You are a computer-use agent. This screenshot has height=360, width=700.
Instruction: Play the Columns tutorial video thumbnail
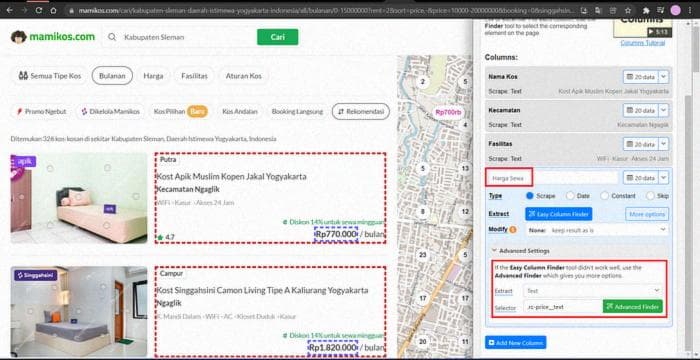[x=642, y=27]
